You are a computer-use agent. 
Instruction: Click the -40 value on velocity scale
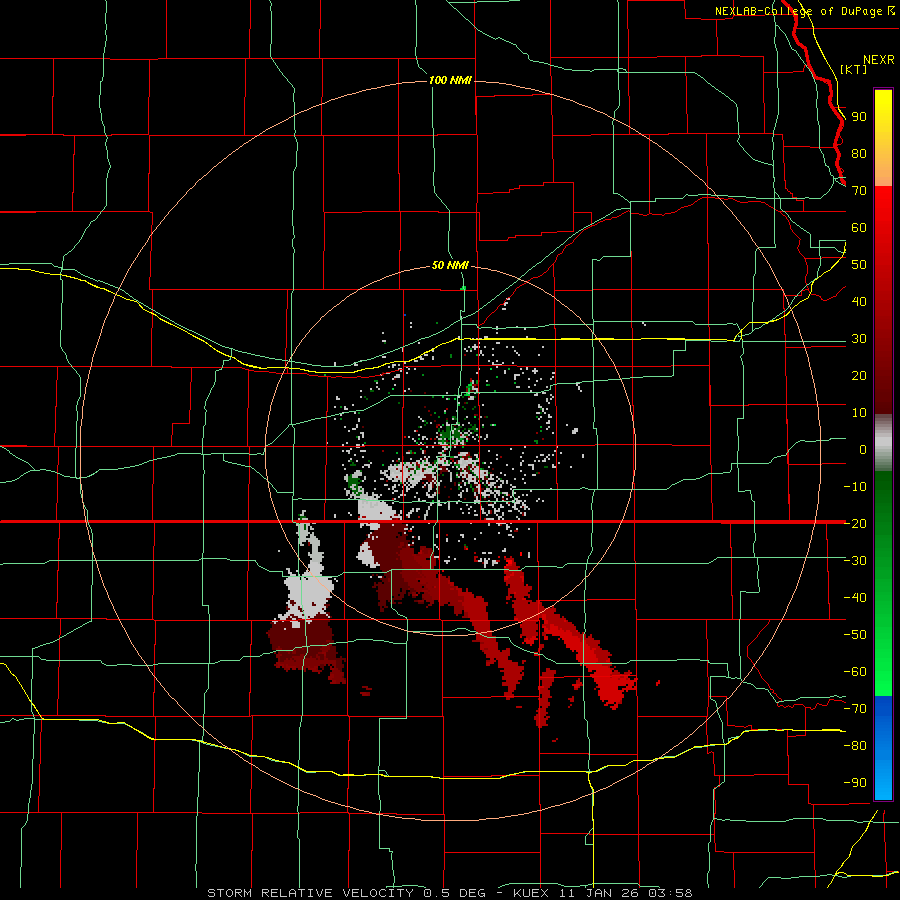click(855, 598)
